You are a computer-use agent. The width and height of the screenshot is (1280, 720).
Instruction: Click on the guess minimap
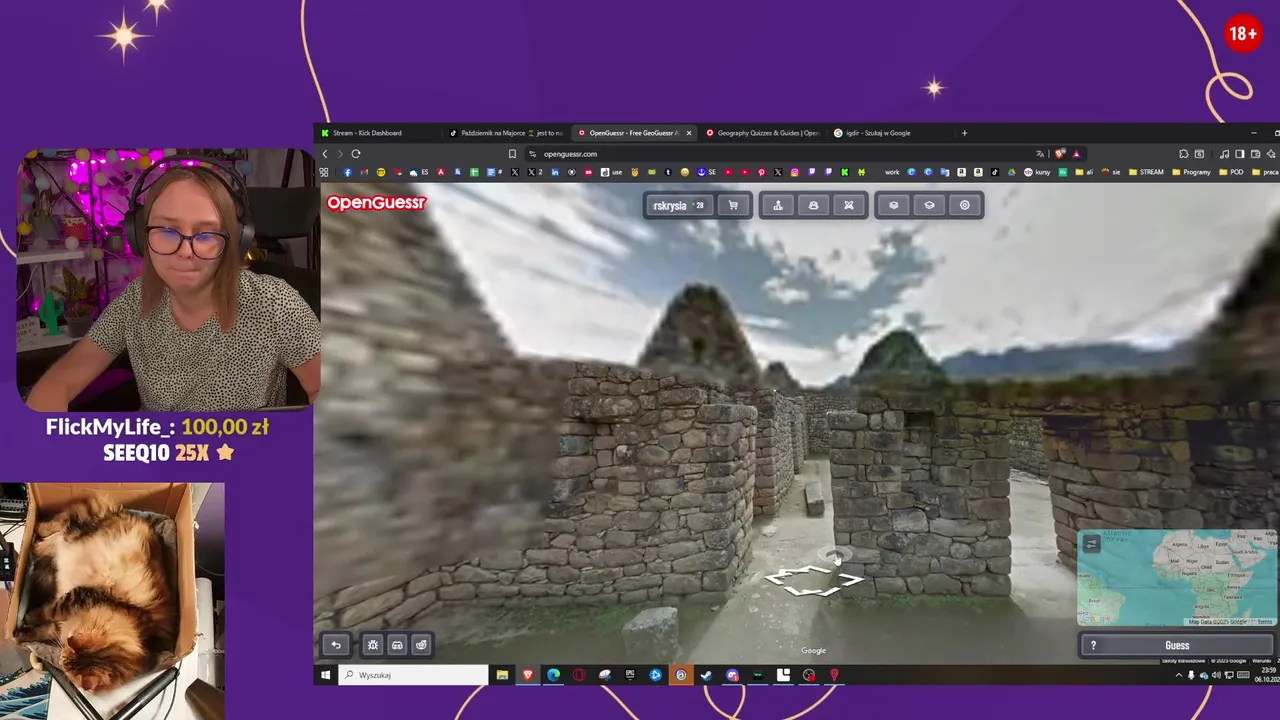(x=1177, y=577)
